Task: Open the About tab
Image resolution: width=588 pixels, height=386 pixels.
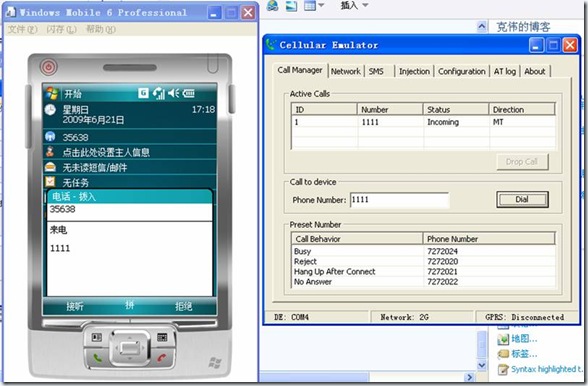Action: pos(535,71)
